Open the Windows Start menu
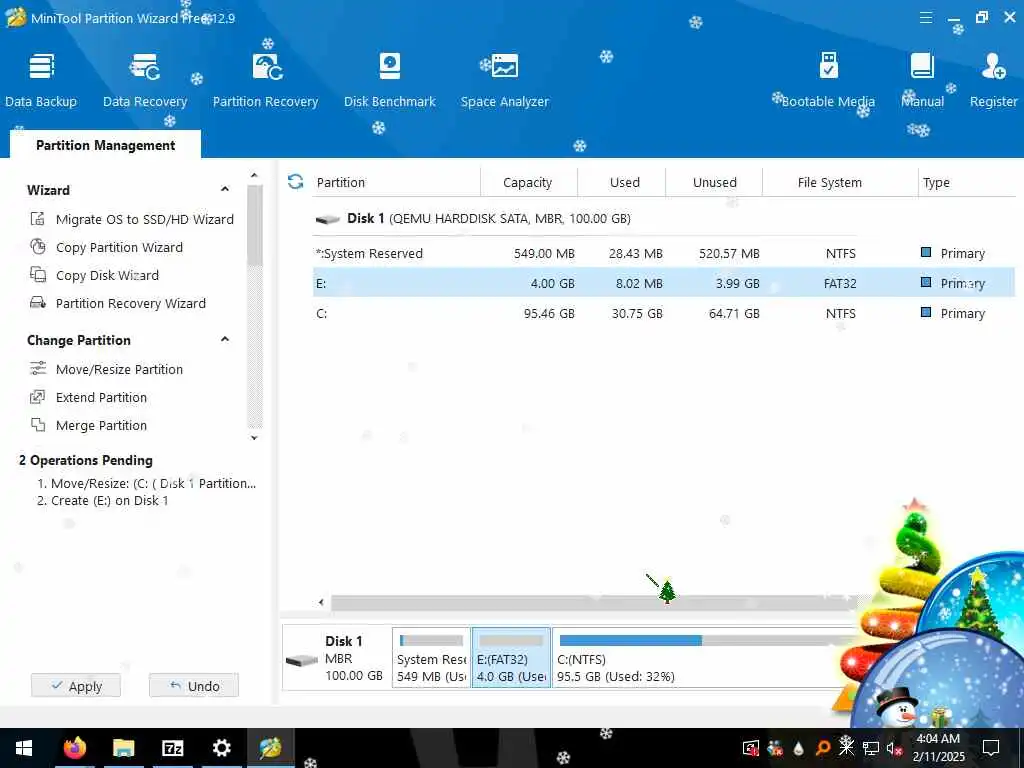Viewport: 1024px width, 768px height. (24, 748)
